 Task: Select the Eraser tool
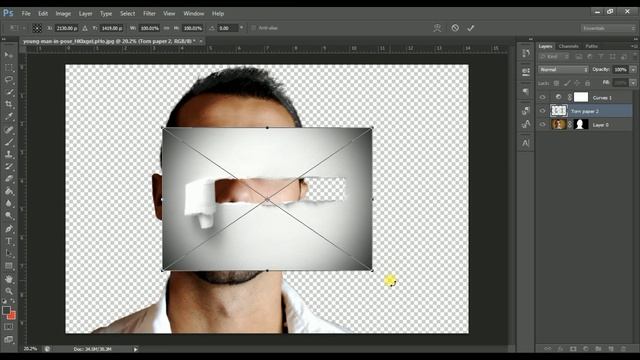tap(9, 179)
